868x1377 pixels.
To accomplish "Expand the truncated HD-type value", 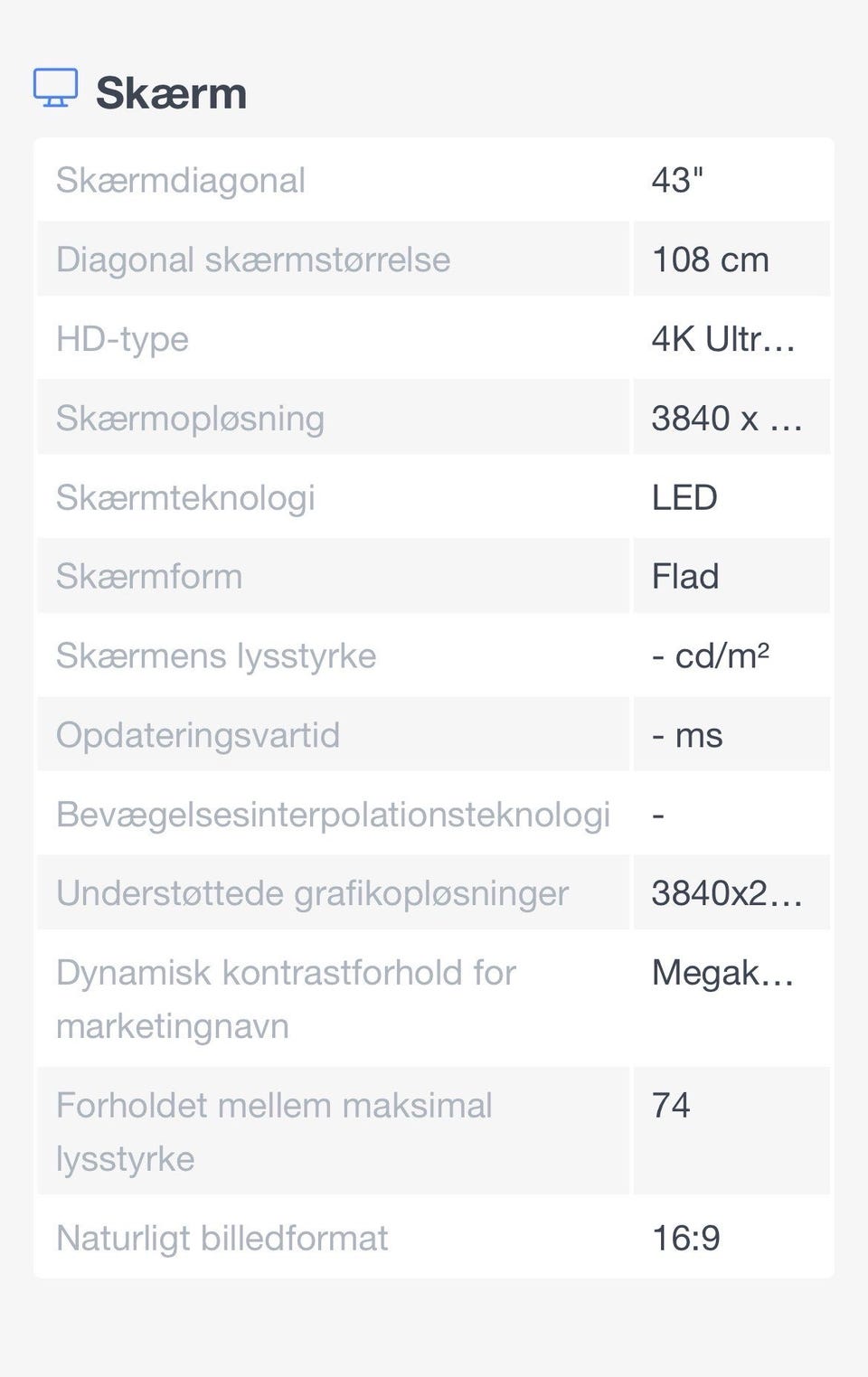I will (723, 339).
